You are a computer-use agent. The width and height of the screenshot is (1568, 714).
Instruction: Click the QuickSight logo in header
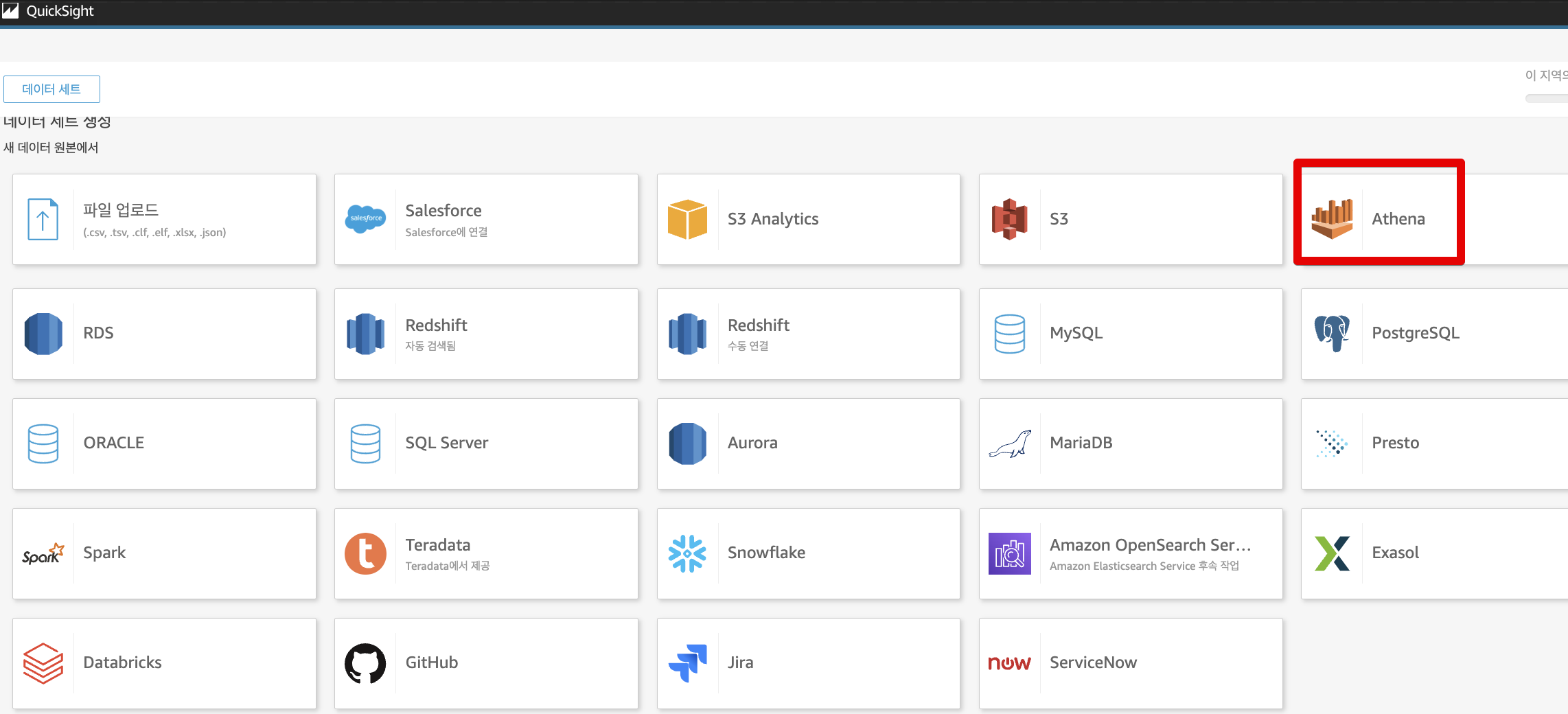pyautogui.click(x=10, y=10)
